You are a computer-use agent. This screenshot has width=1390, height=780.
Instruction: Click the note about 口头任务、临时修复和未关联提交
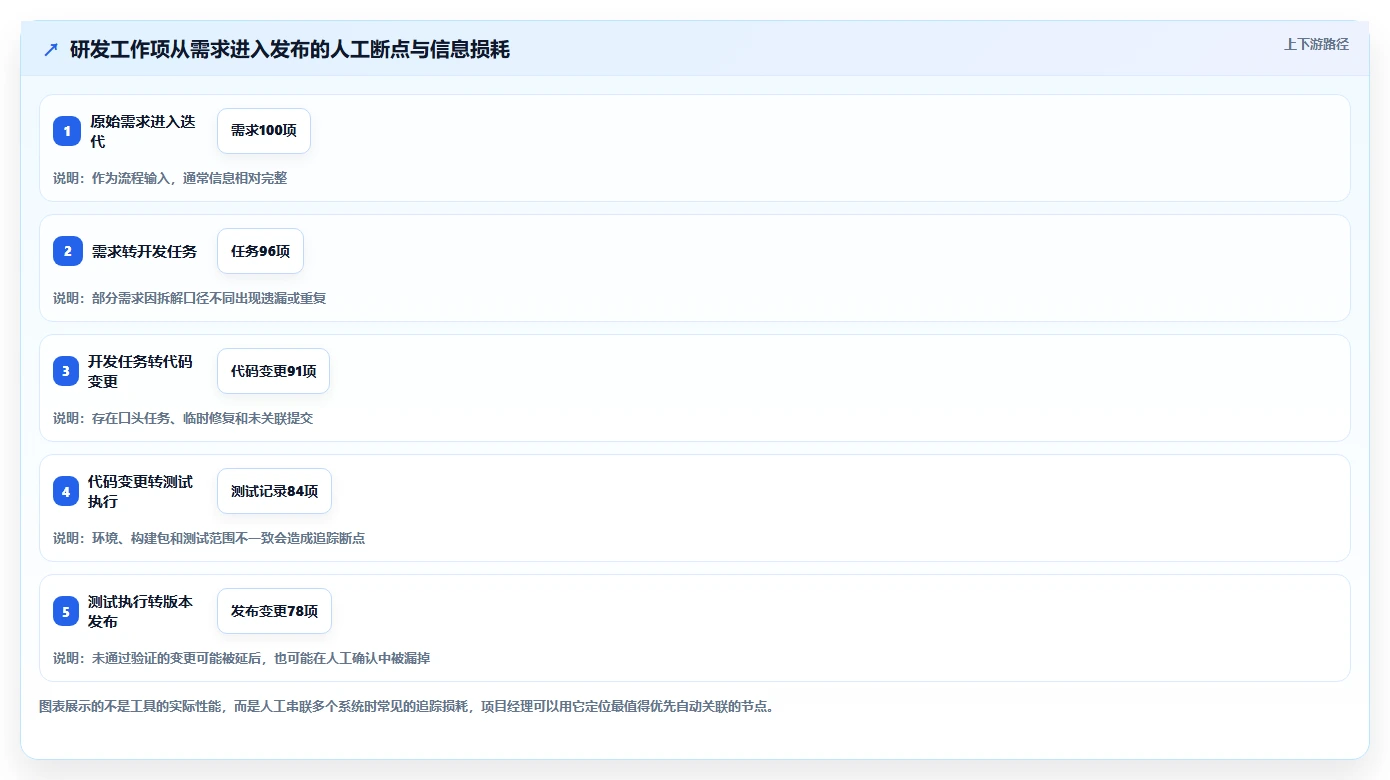[x=183, y=418]
